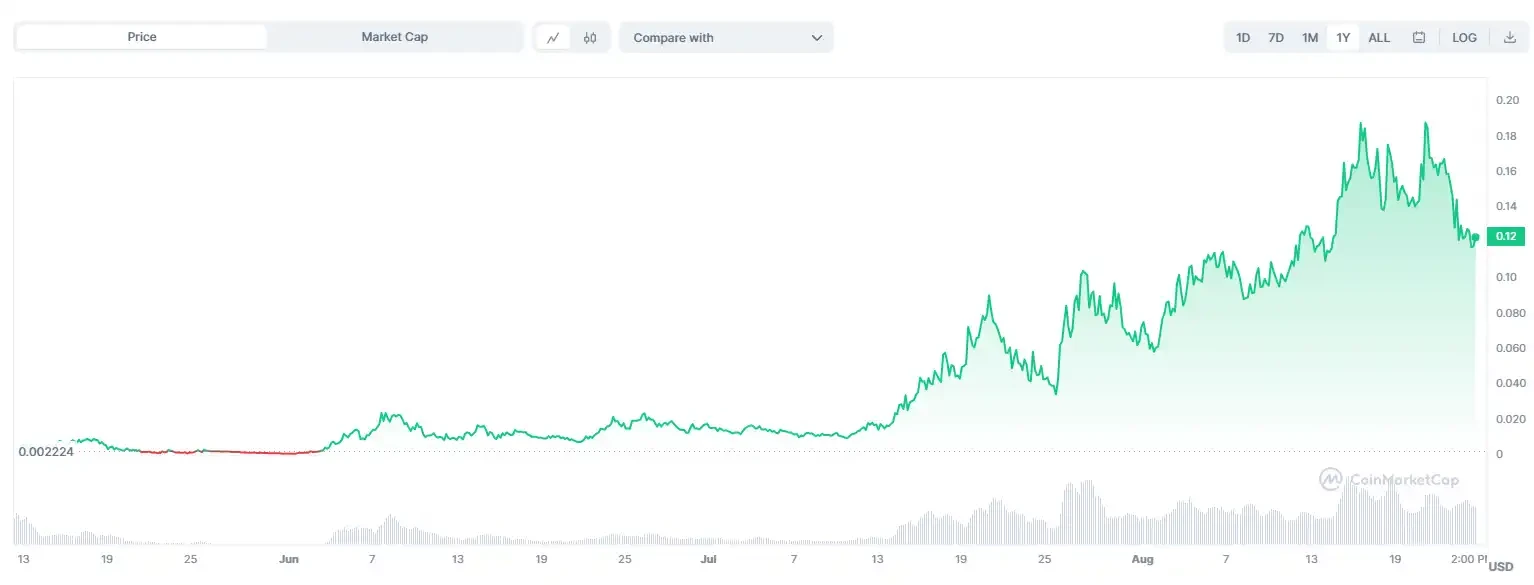Screen dimensions: 1534x585
Task: Click the green dot at chart's end
Action: click(1475, 237)
